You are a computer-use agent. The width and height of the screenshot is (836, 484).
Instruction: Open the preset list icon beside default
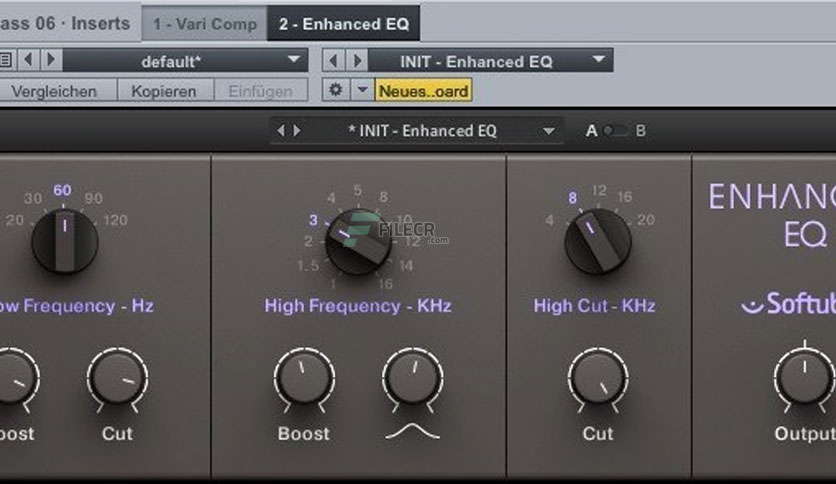(x=6, y=60)
